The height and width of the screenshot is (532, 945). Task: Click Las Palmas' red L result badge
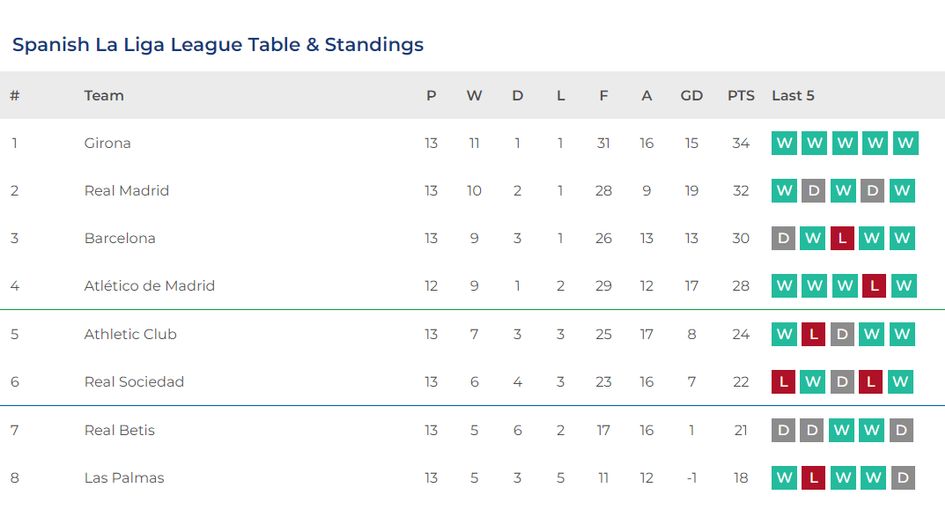click(814, 478)
